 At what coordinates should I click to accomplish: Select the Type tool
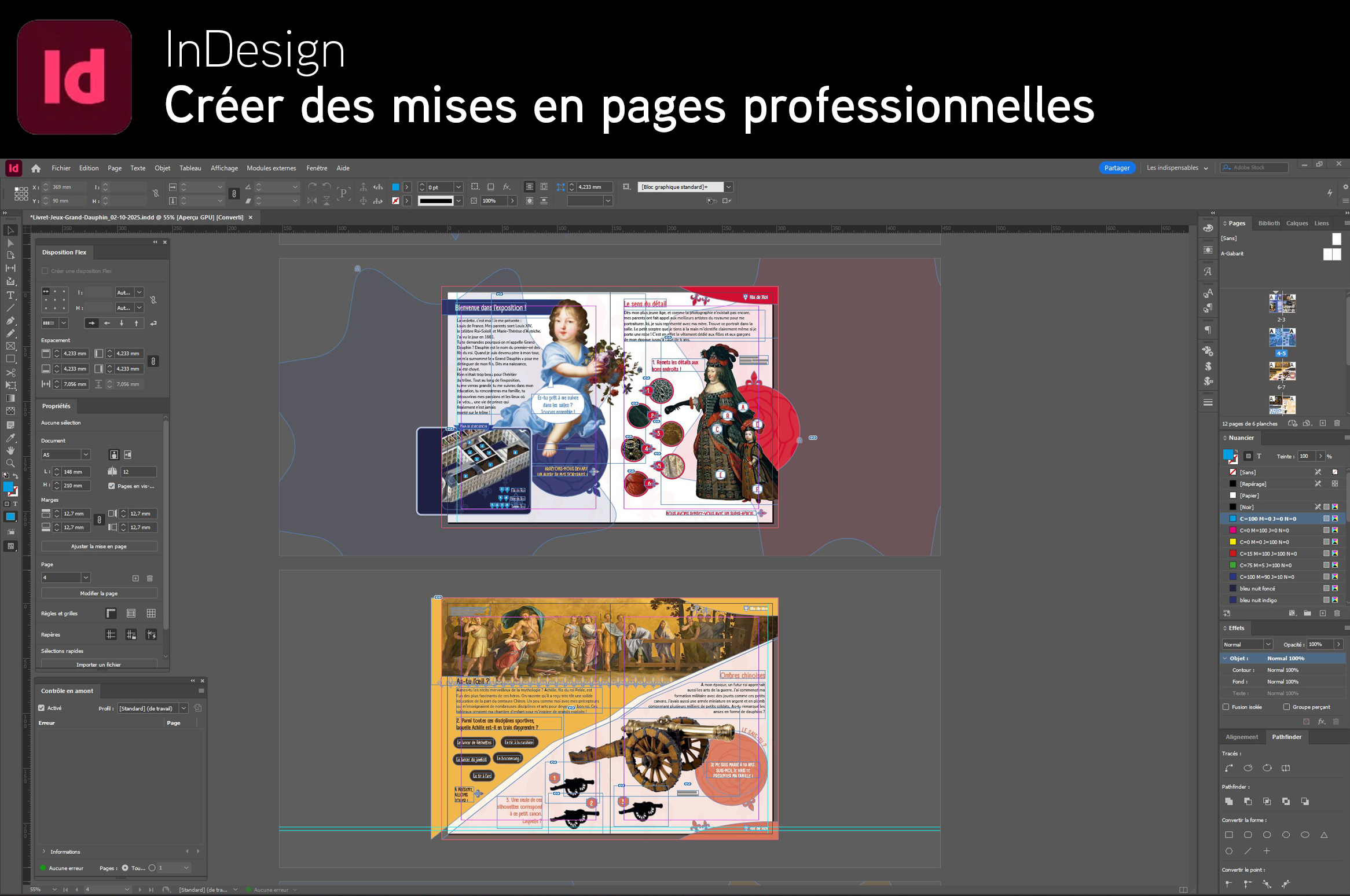click(x=10, y=295)
